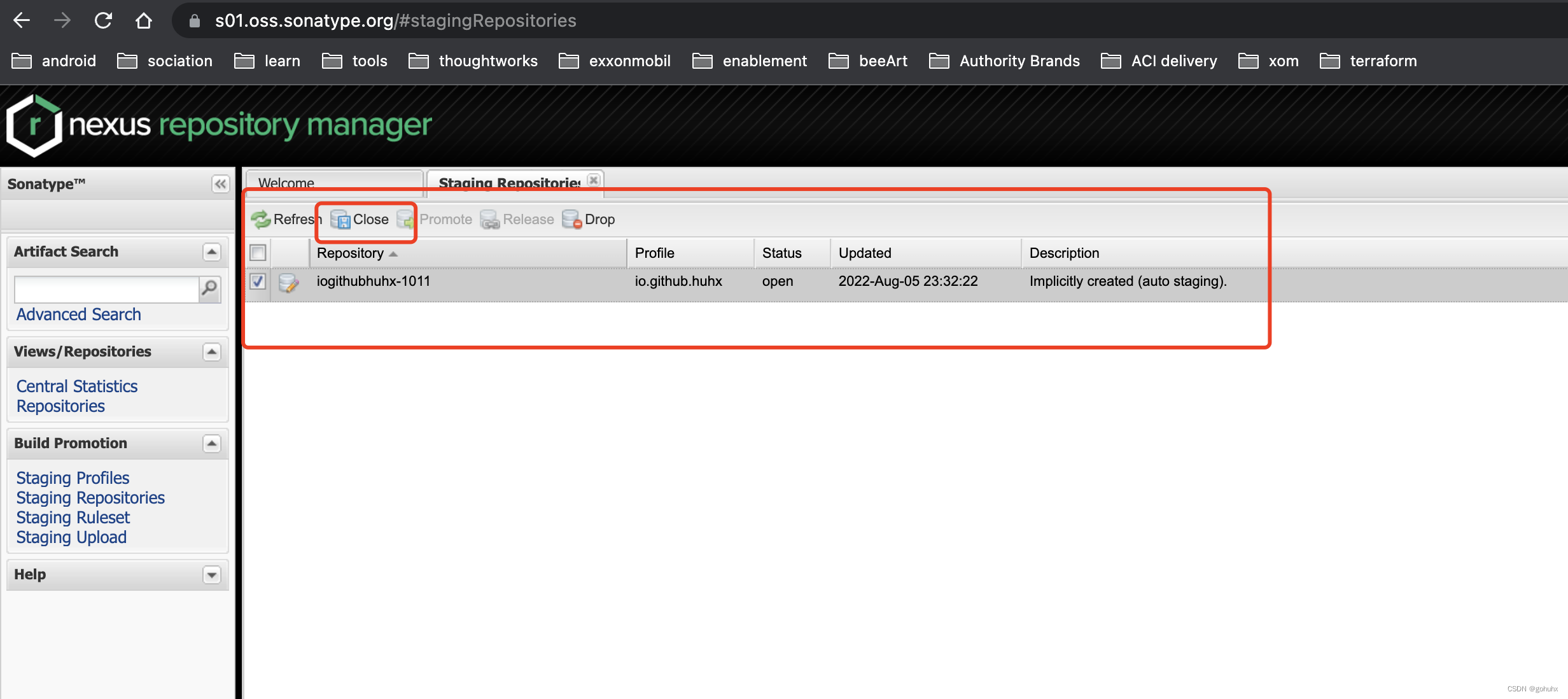Open the thoughtworks bookmarks folder

pos(473,61)
